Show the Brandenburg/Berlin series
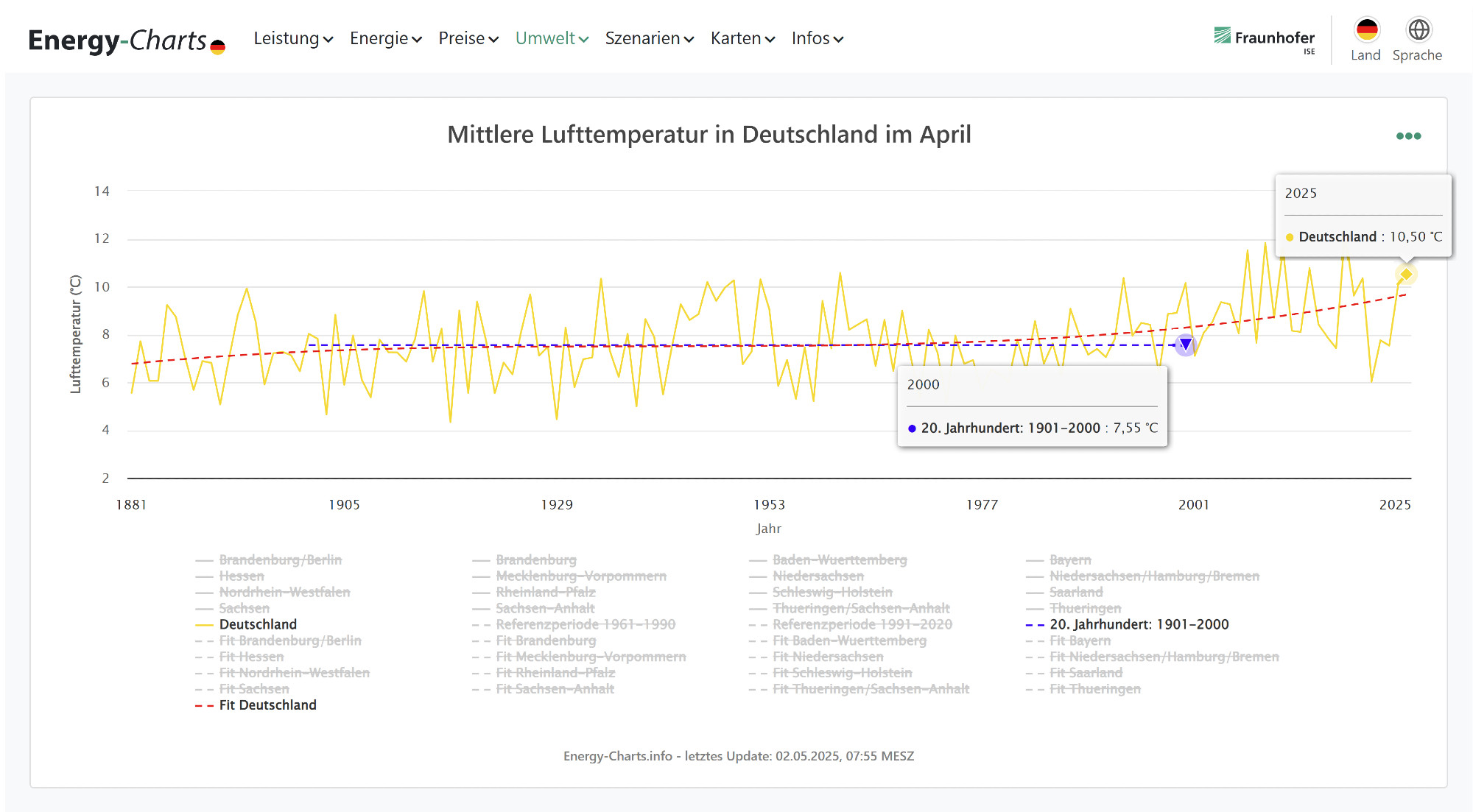 click(268, 559)
